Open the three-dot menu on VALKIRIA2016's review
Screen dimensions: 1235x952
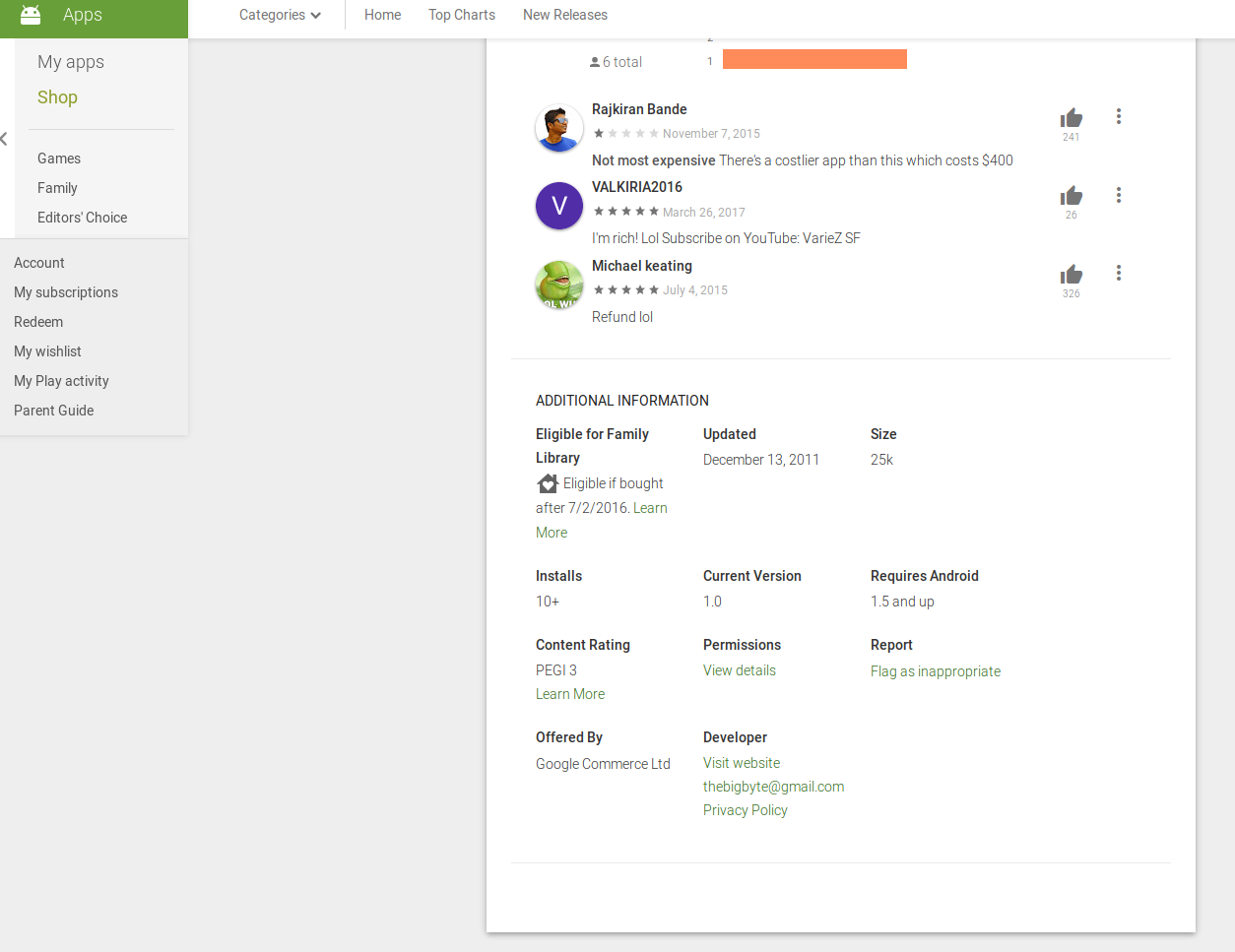[x=1118, y=195]
